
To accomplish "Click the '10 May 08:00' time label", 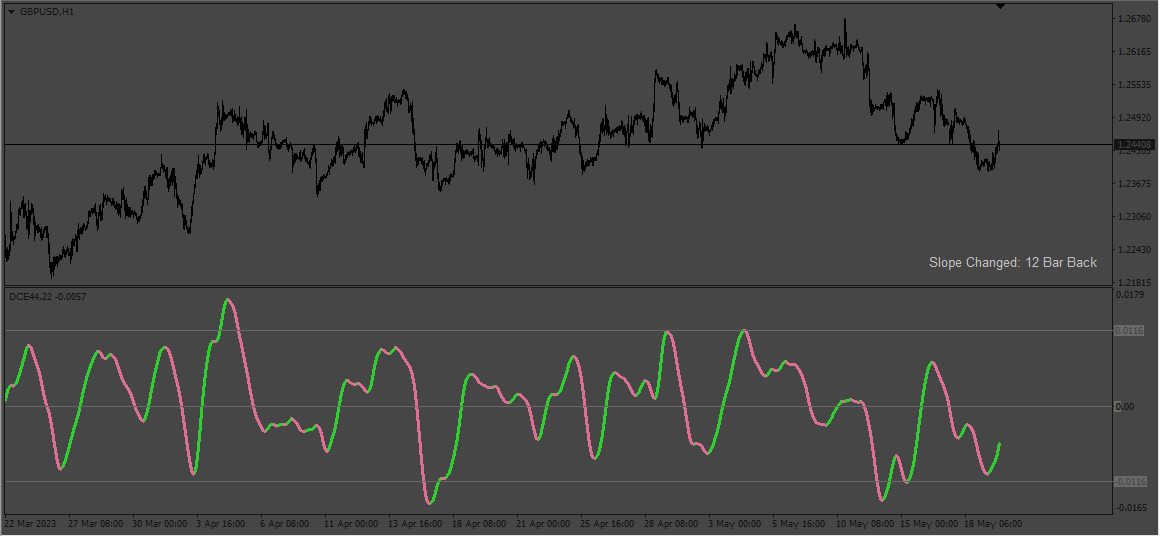I will [866, 524].
